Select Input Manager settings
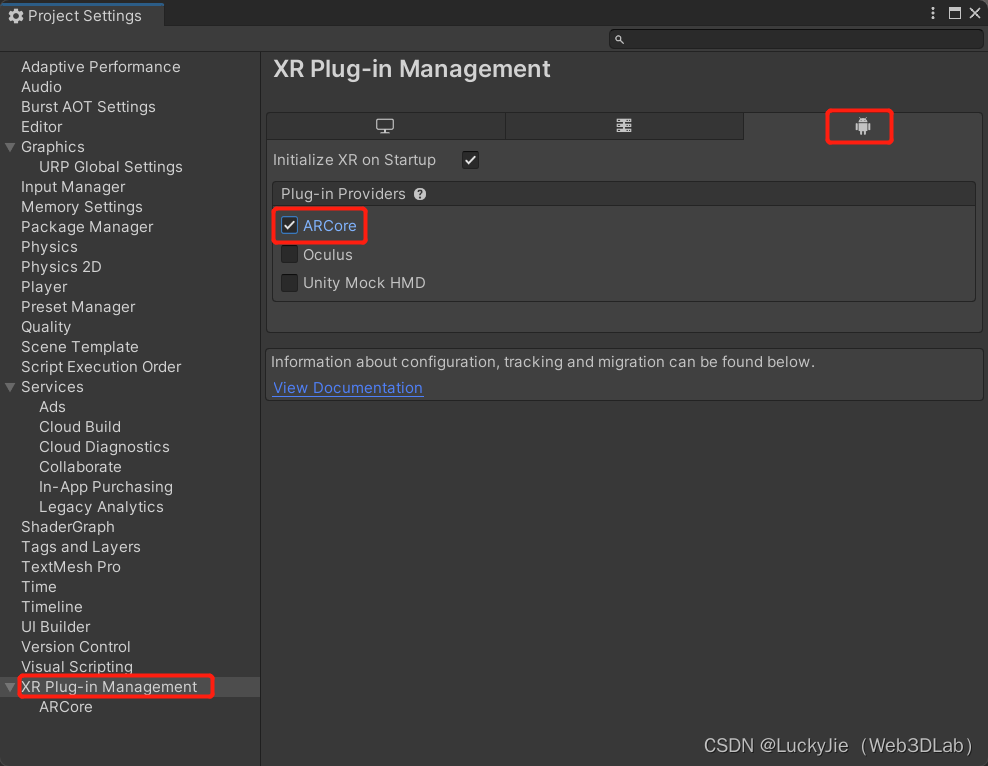The width and height of the screenshot is (988, 766). click(x=73, y=187)
